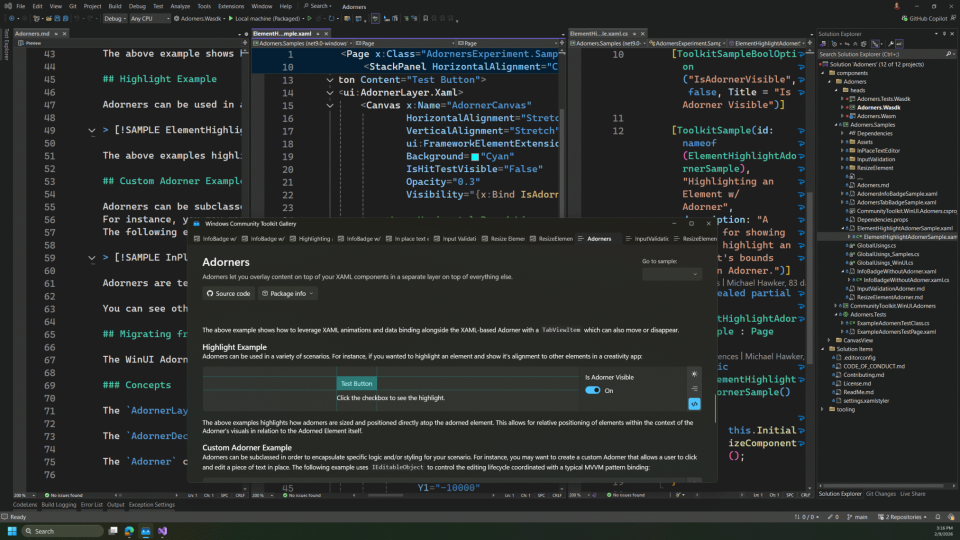The image size is (960, 540).
Task: Collapse the ui:AdornerLayer.Xaml element at line 14
Action: [330, 92]
